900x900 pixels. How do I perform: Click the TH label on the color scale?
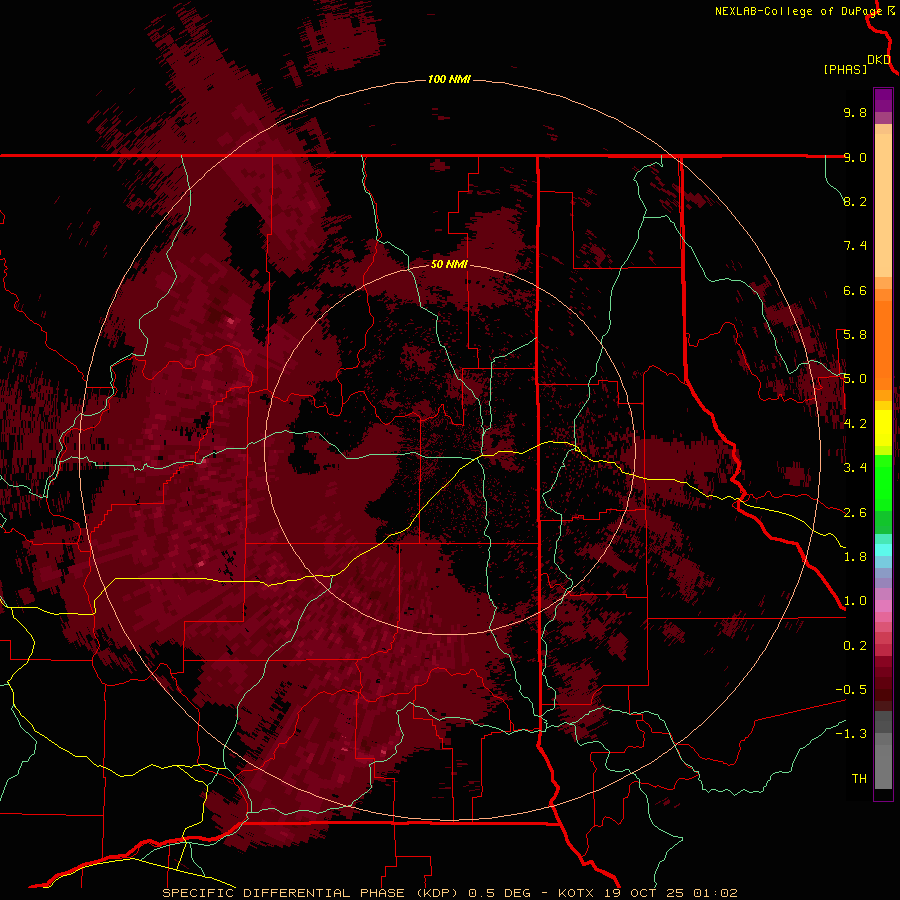pos(859,779)
